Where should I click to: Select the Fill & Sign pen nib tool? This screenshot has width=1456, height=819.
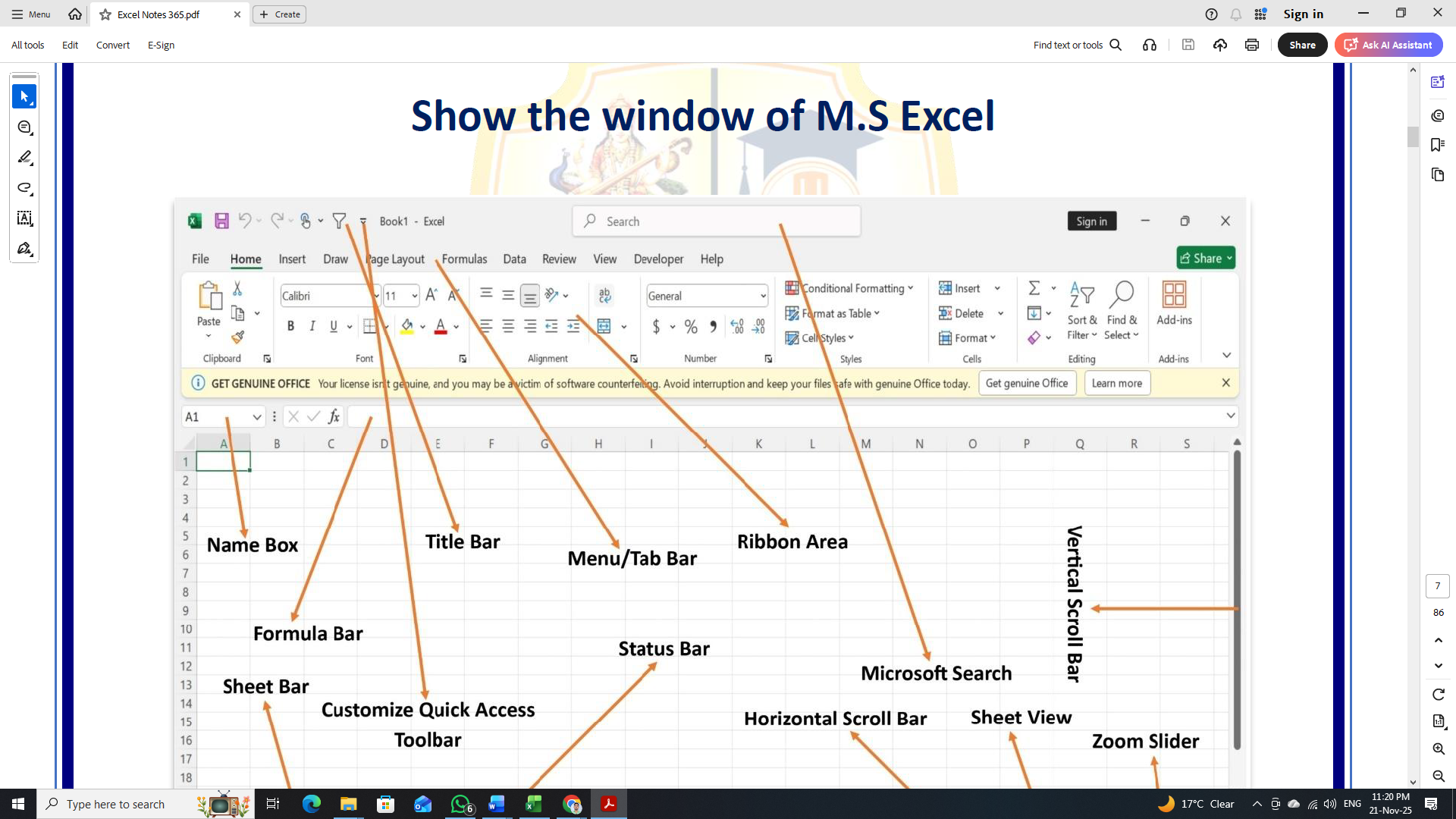pyautogui.click(x=24, y=248)
